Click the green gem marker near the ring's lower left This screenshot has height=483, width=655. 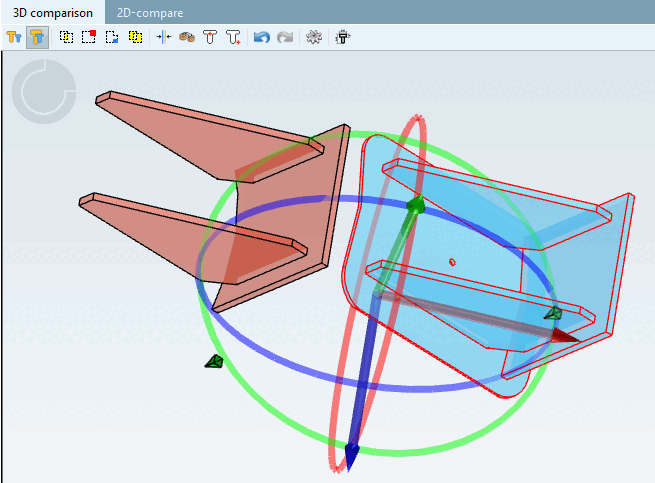(x=214, y=362)
